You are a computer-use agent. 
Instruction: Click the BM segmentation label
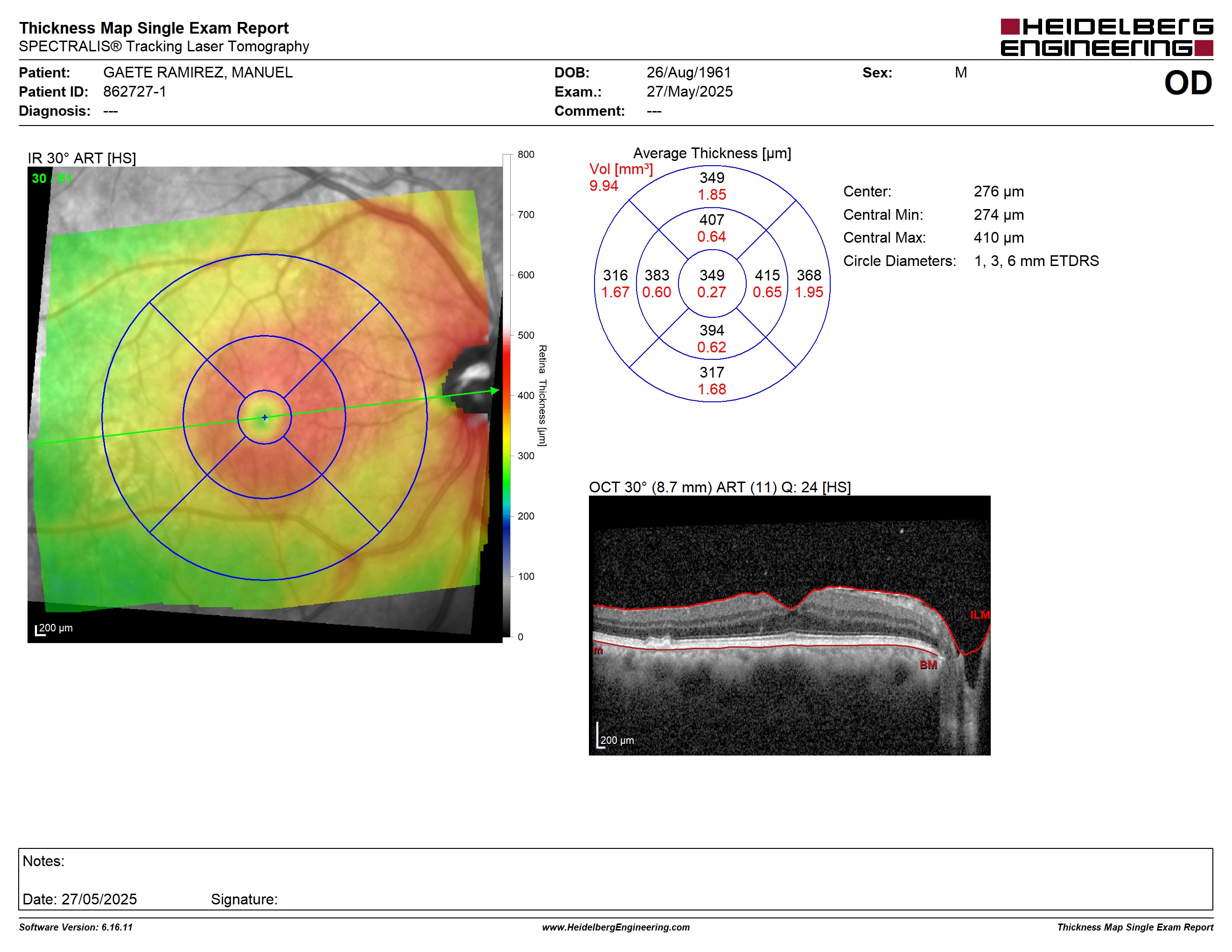point(929,665)
